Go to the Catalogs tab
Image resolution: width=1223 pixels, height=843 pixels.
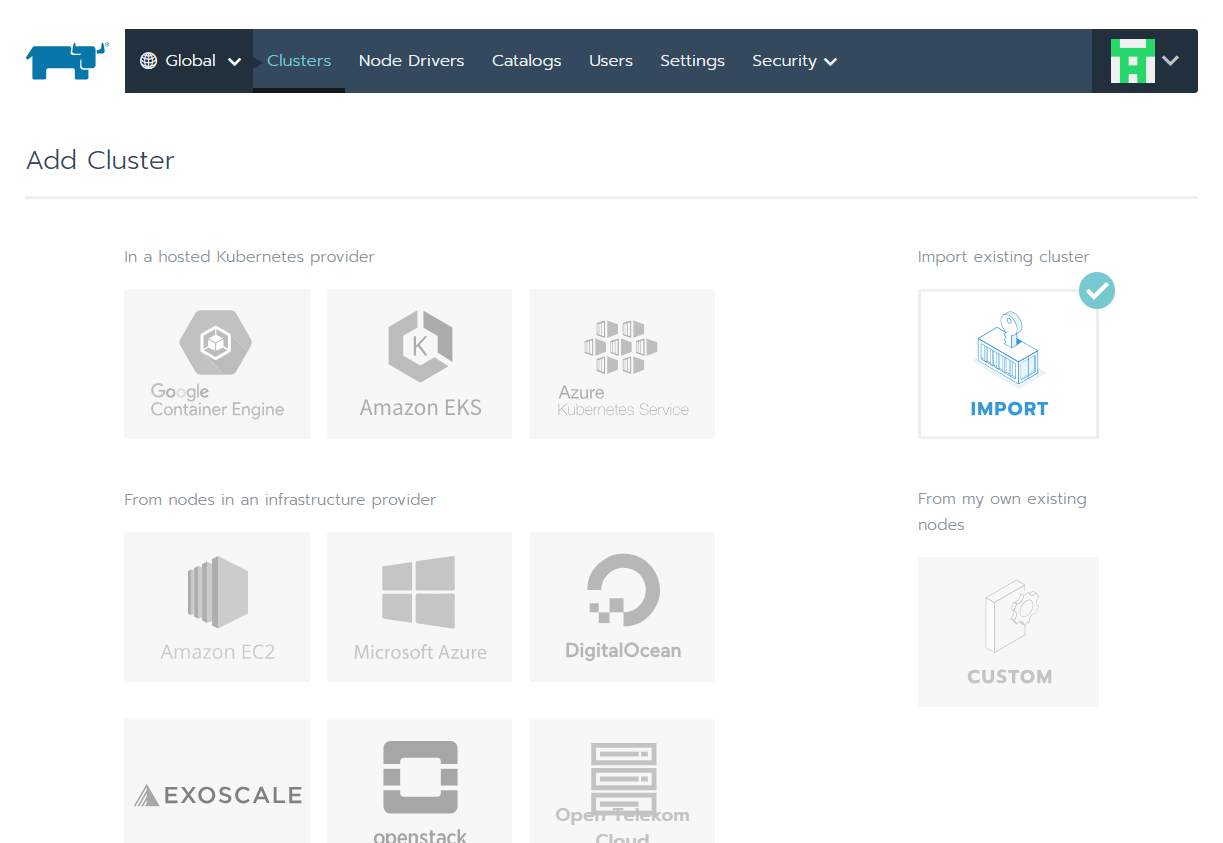(526, 61)
